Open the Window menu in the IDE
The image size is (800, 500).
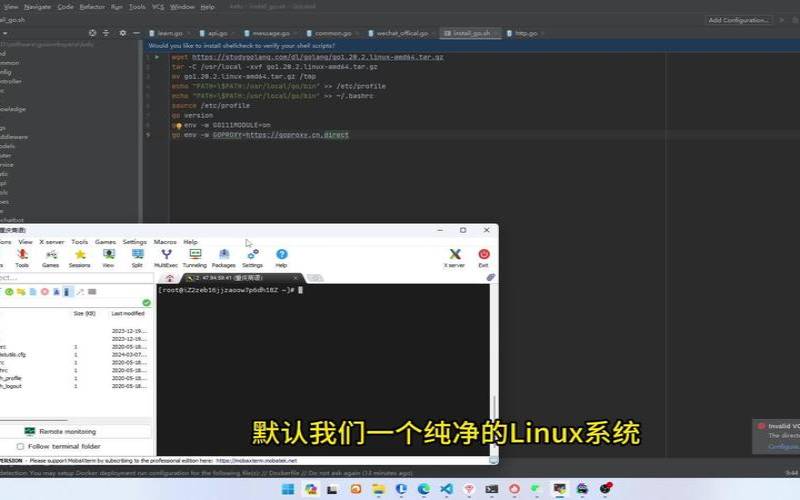[x=182, y=7]
